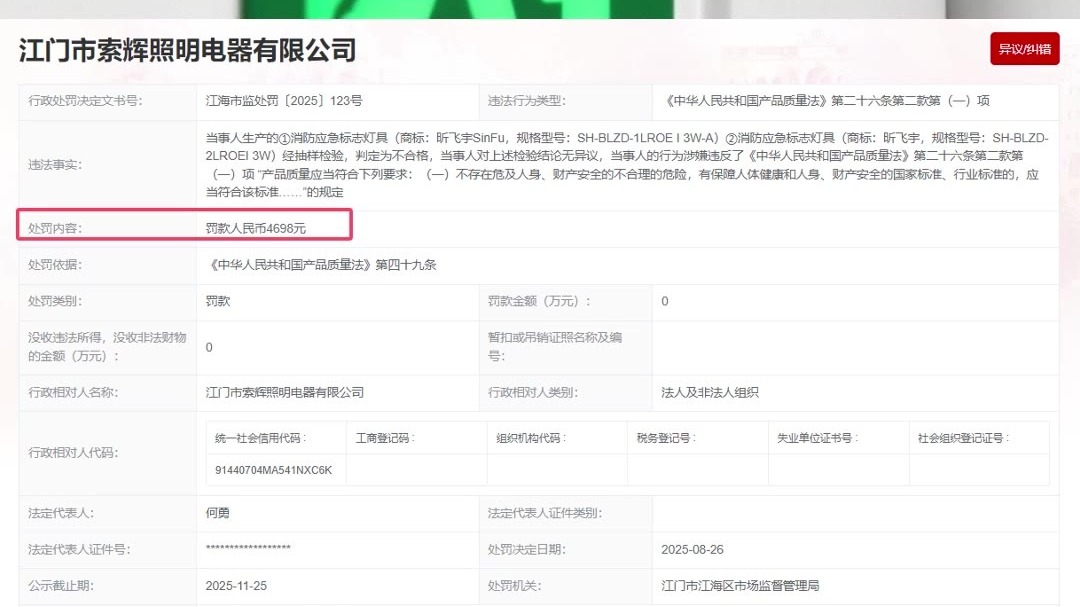Select the publicity deadline date 2025-11-25
The image size is (1080, 607).
click(x=236, y=585)
